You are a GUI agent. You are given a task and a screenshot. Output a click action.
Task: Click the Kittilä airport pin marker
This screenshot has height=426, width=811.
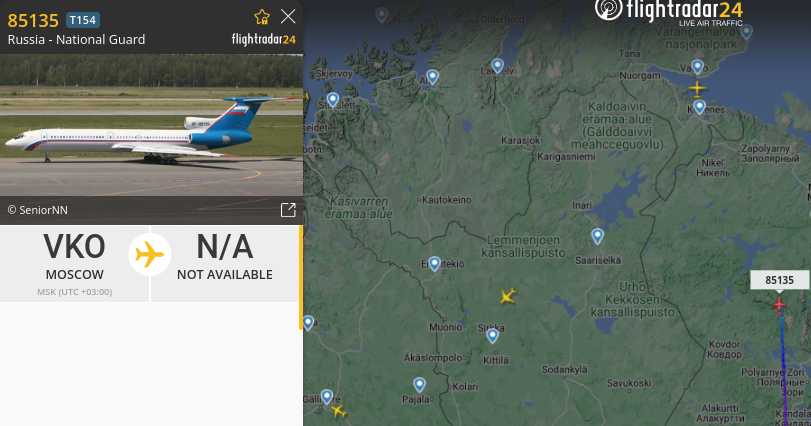[x=492, y=336]
